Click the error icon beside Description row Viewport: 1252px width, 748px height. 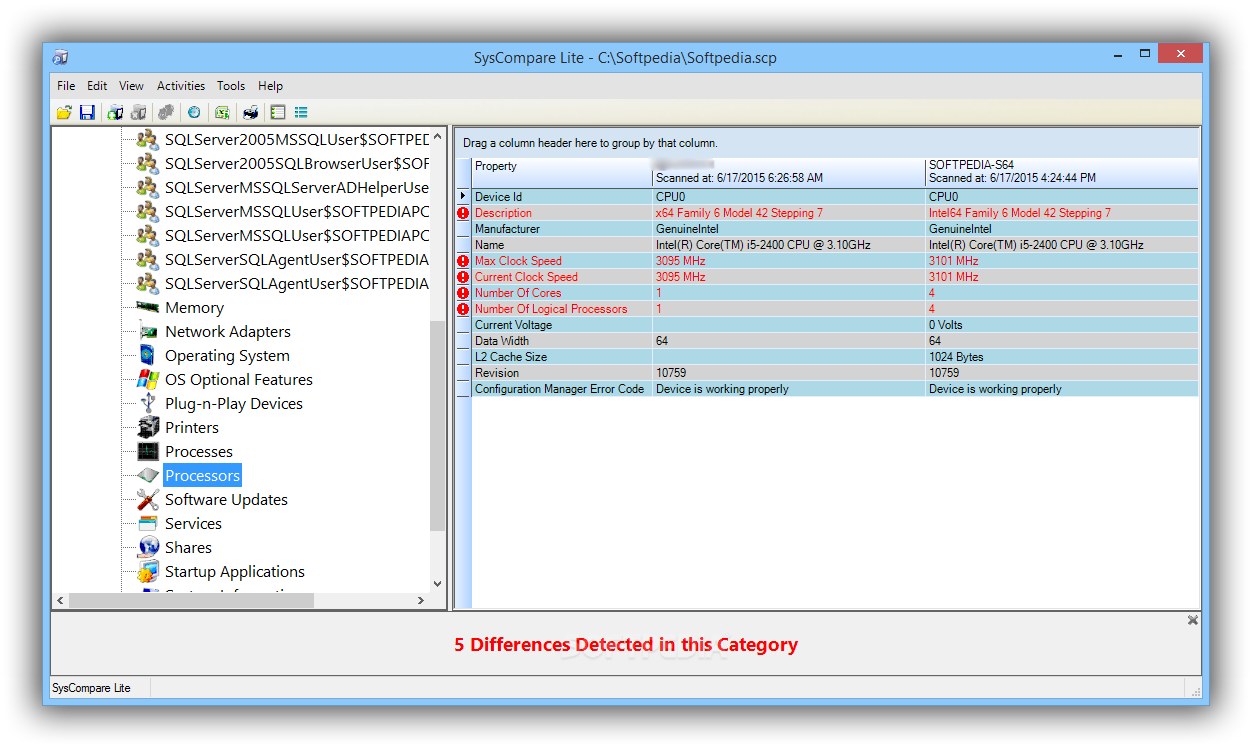click(x=463, y=213)
